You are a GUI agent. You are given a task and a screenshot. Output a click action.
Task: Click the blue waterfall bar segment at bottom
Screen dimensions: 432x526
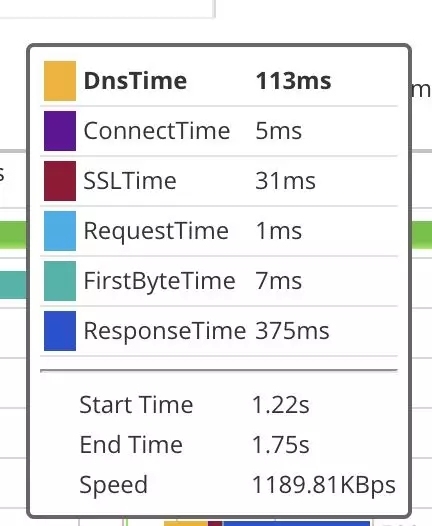296,523
